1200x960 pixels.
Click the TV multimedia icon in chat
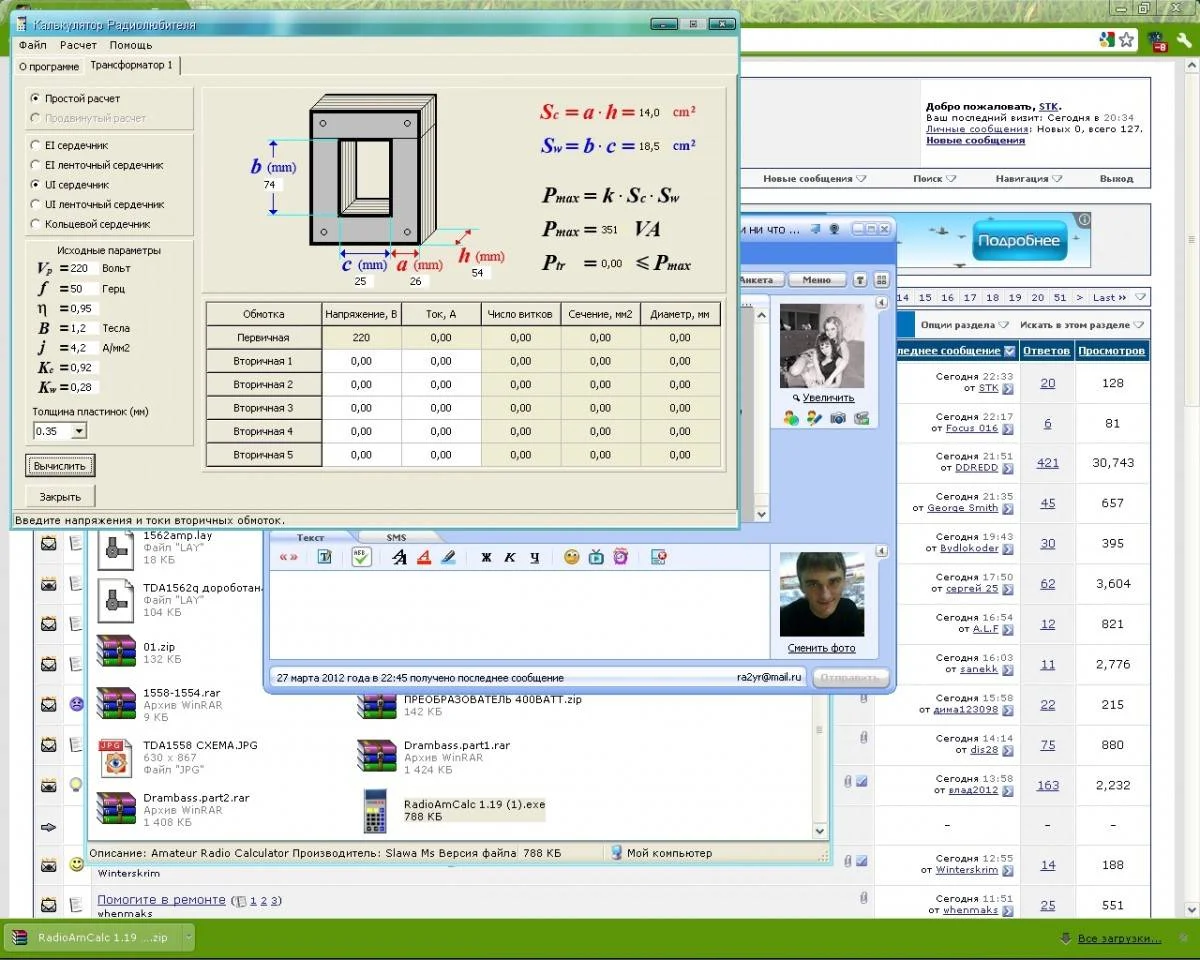pos(597,557)
